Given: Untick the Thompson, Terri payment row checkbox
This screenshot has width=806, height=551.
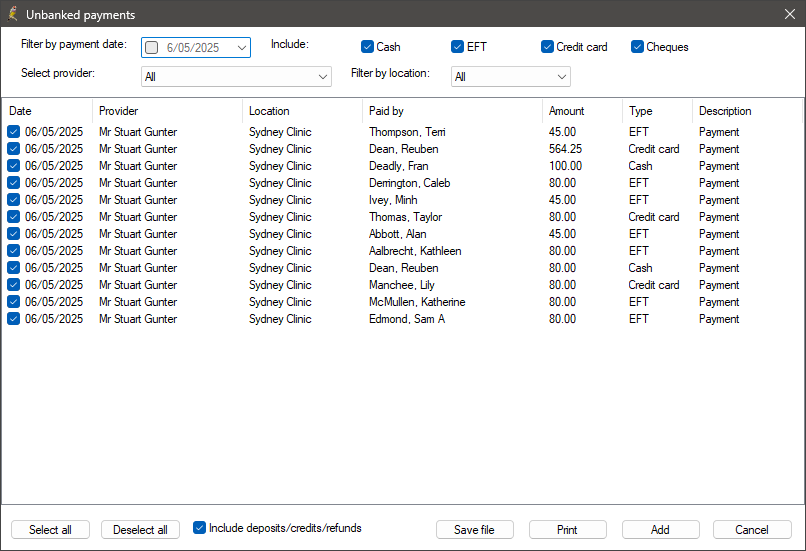Looking at the screenshot, I should 13,132.
